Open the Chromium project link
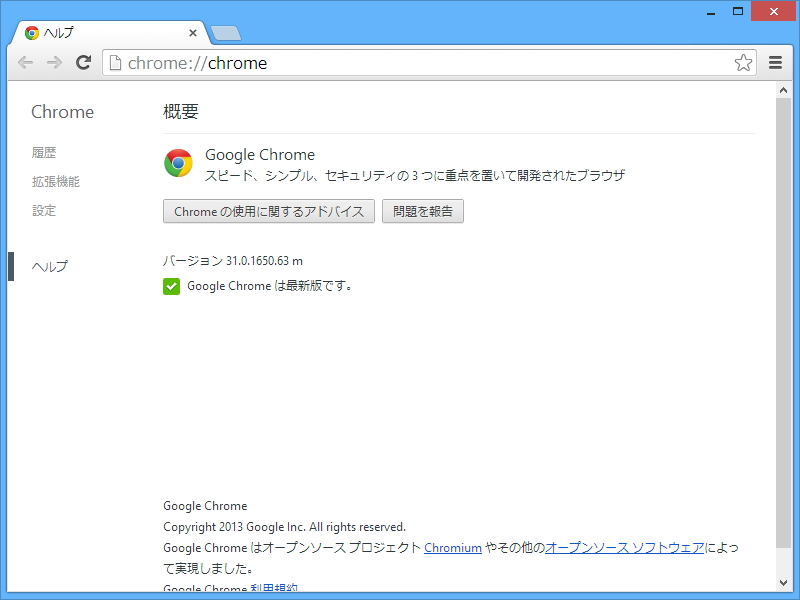This screenshot has height=600, width=800. 453,547
